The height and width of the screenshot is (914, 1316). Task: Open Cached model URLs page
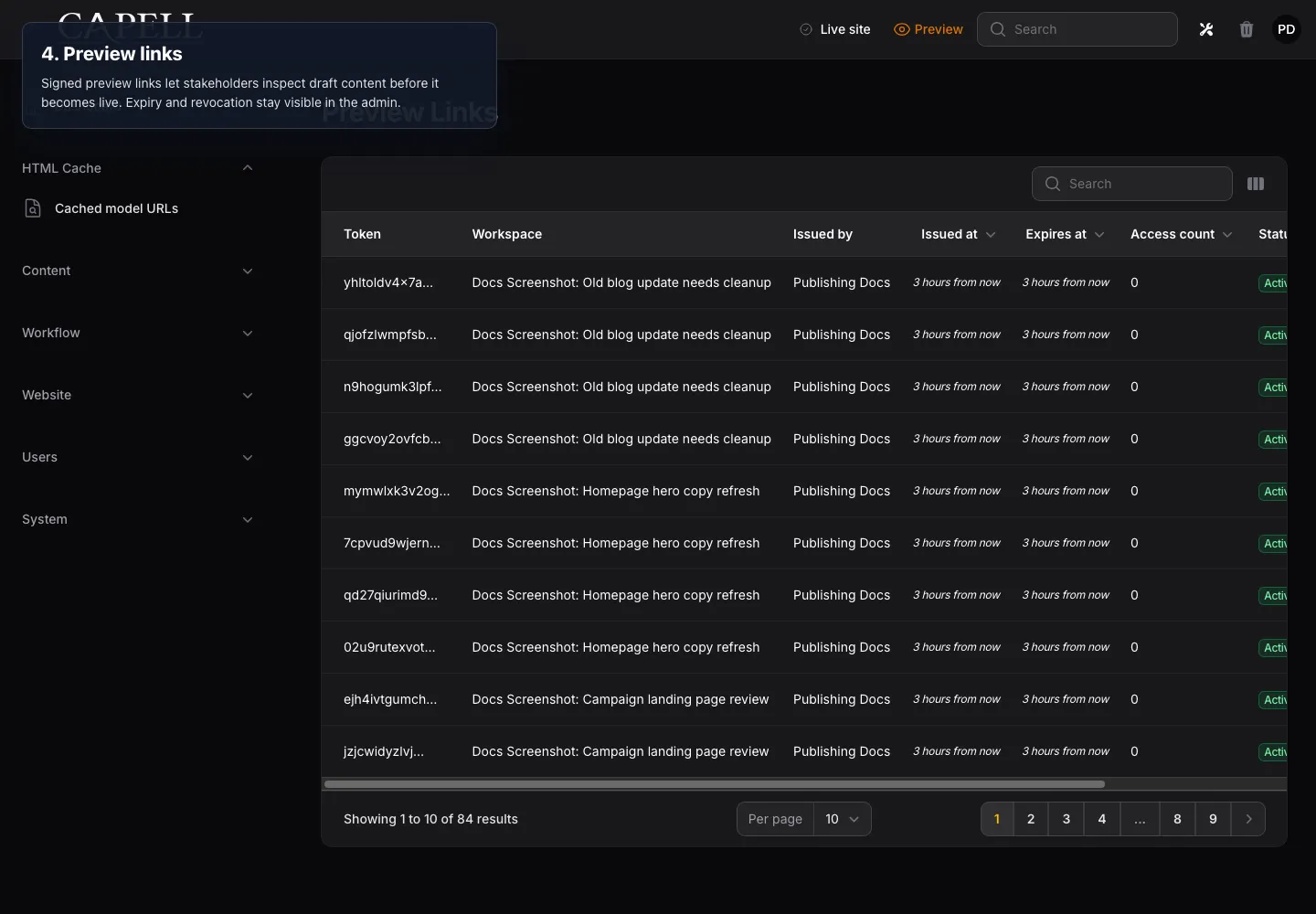[x=116, y=208]
